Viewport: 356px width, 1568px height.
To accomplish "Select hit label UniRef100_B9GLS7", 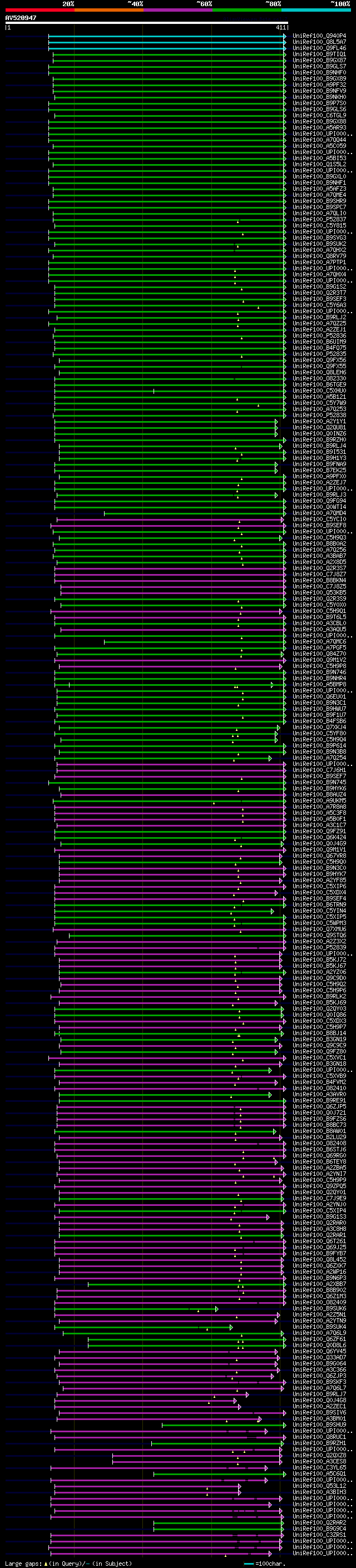I will point(319,66).
